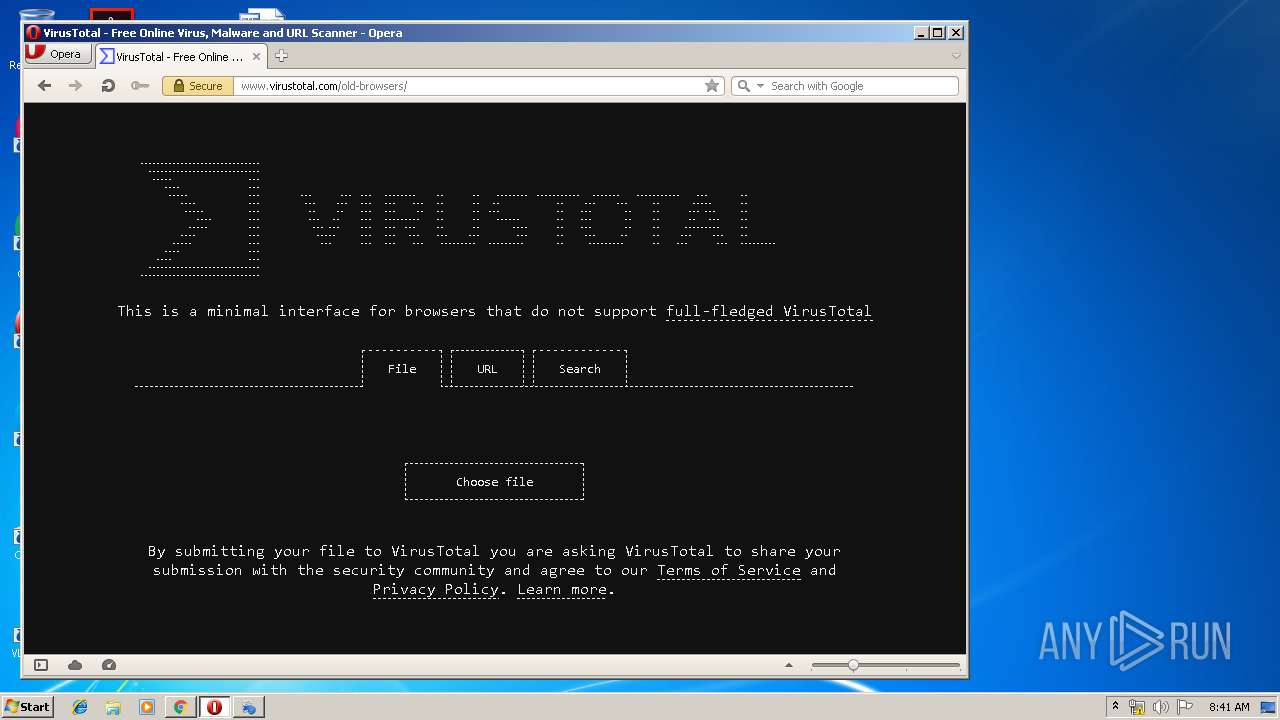The height and width of the screenshot is (720, 1280).
Task: Click the Secure security badge
Action: tap(198, 86)
